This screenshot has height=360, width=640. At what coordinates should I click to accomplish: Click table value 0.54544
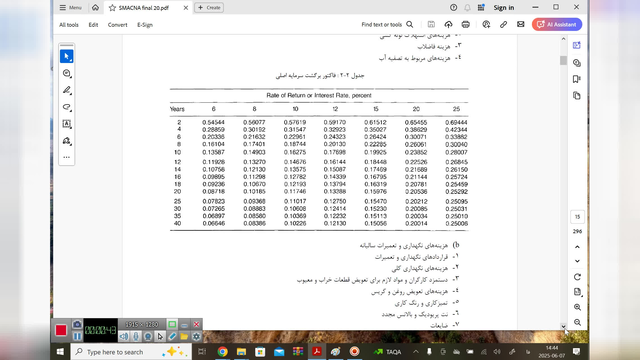tap(213, 122)
